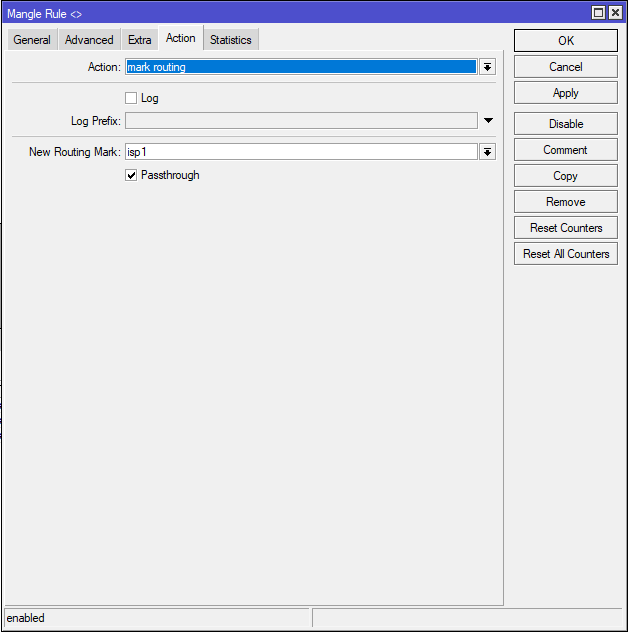This screenshot has height=632, width=628.
Task: Expand the Log Prefix arrow
Action: (488, 121)
